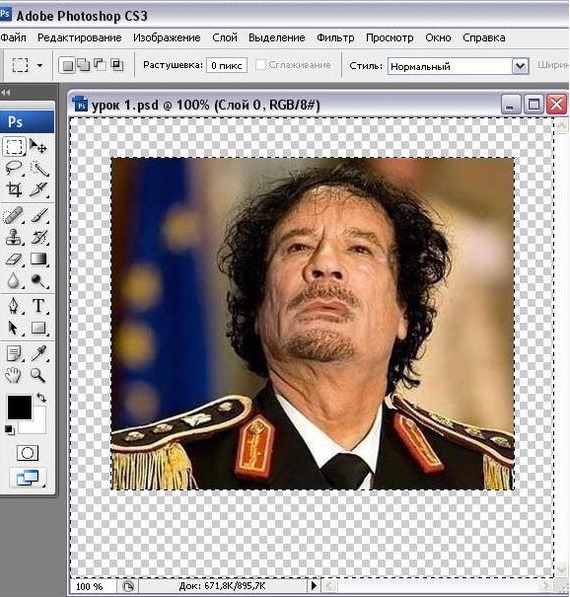
Task: Open the Стиль dropdown arrow
Action: point(520,66)
